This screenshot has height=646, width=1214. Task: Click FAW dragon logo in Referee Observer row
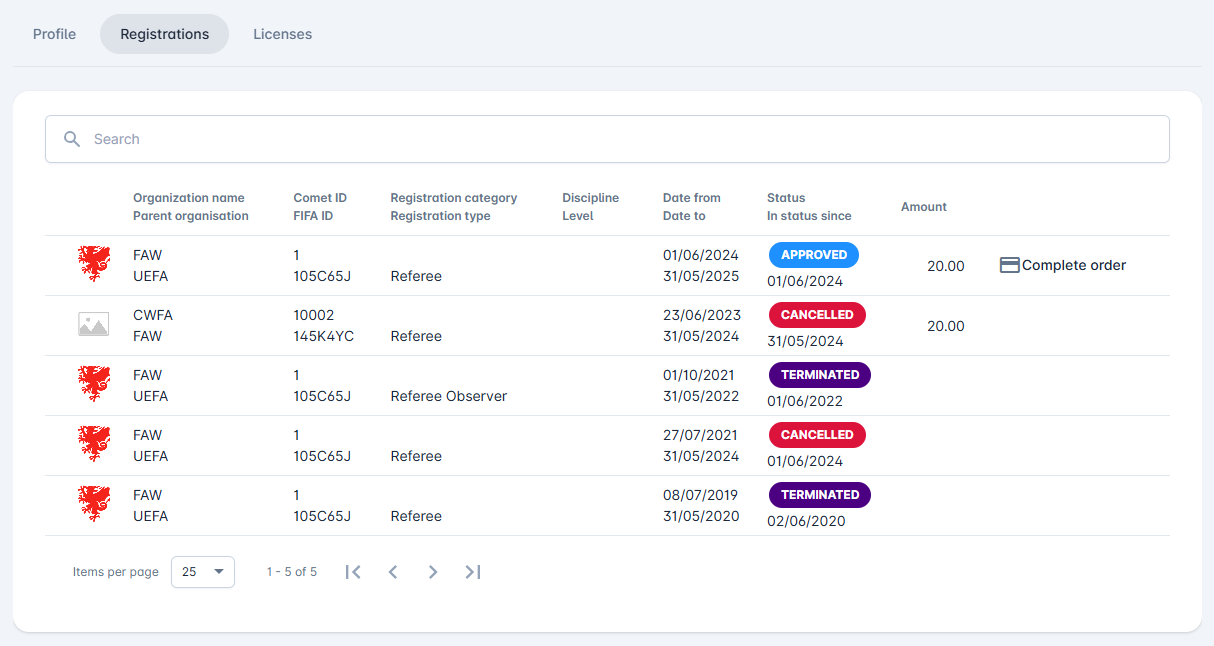pos(93,385)
